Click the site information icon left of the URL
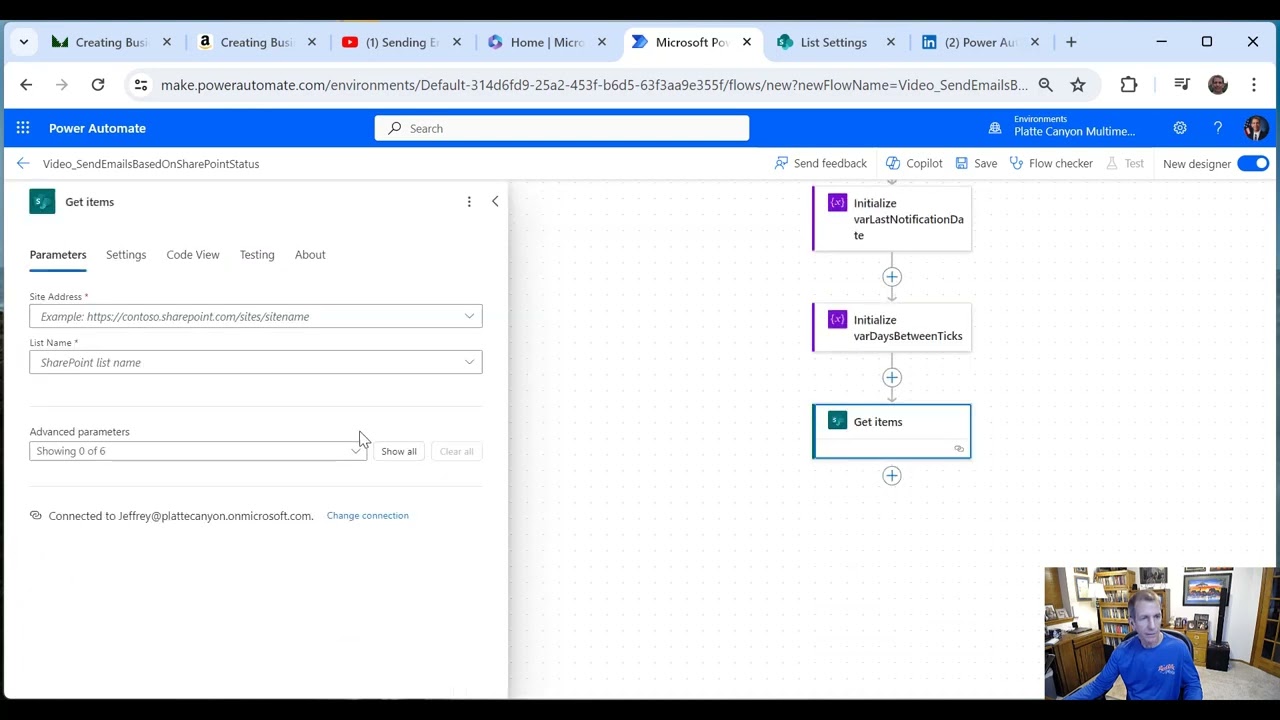Image resolution: width=1280 pixels, height=720 pixels. pos(141,85)
